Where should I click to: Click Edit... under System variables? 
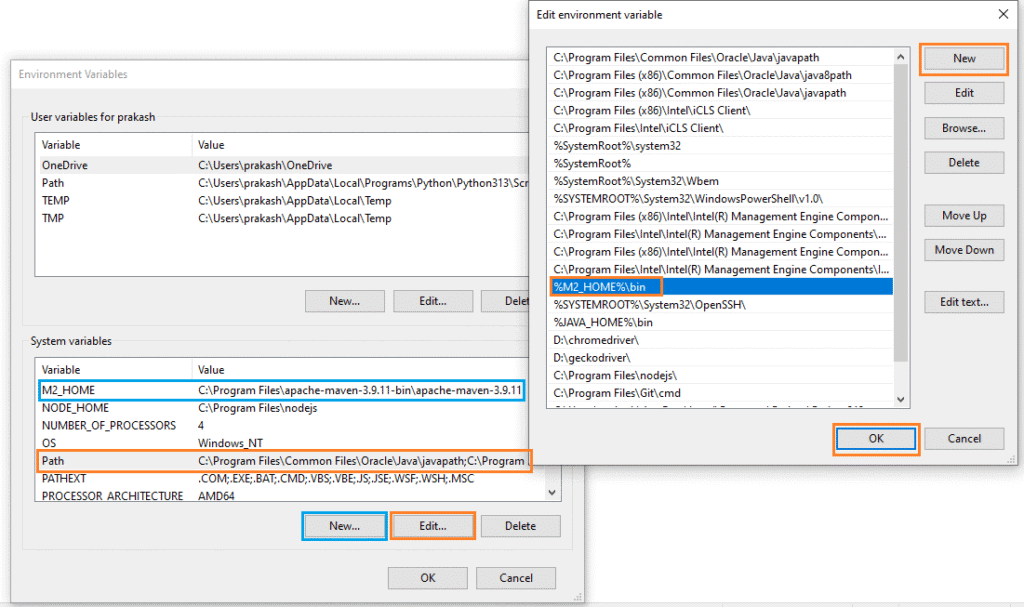click(x=432, y=525)
